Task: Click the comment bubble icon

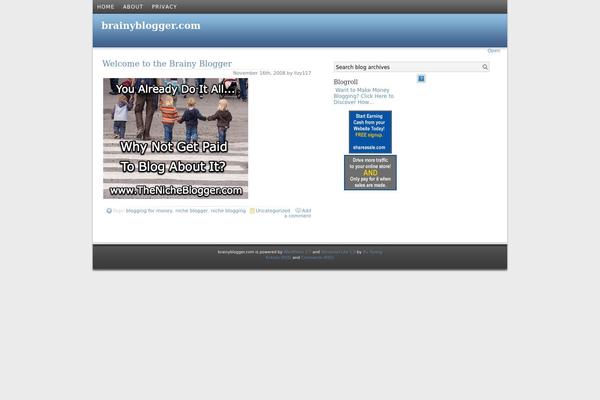Action: click(298, 211)
